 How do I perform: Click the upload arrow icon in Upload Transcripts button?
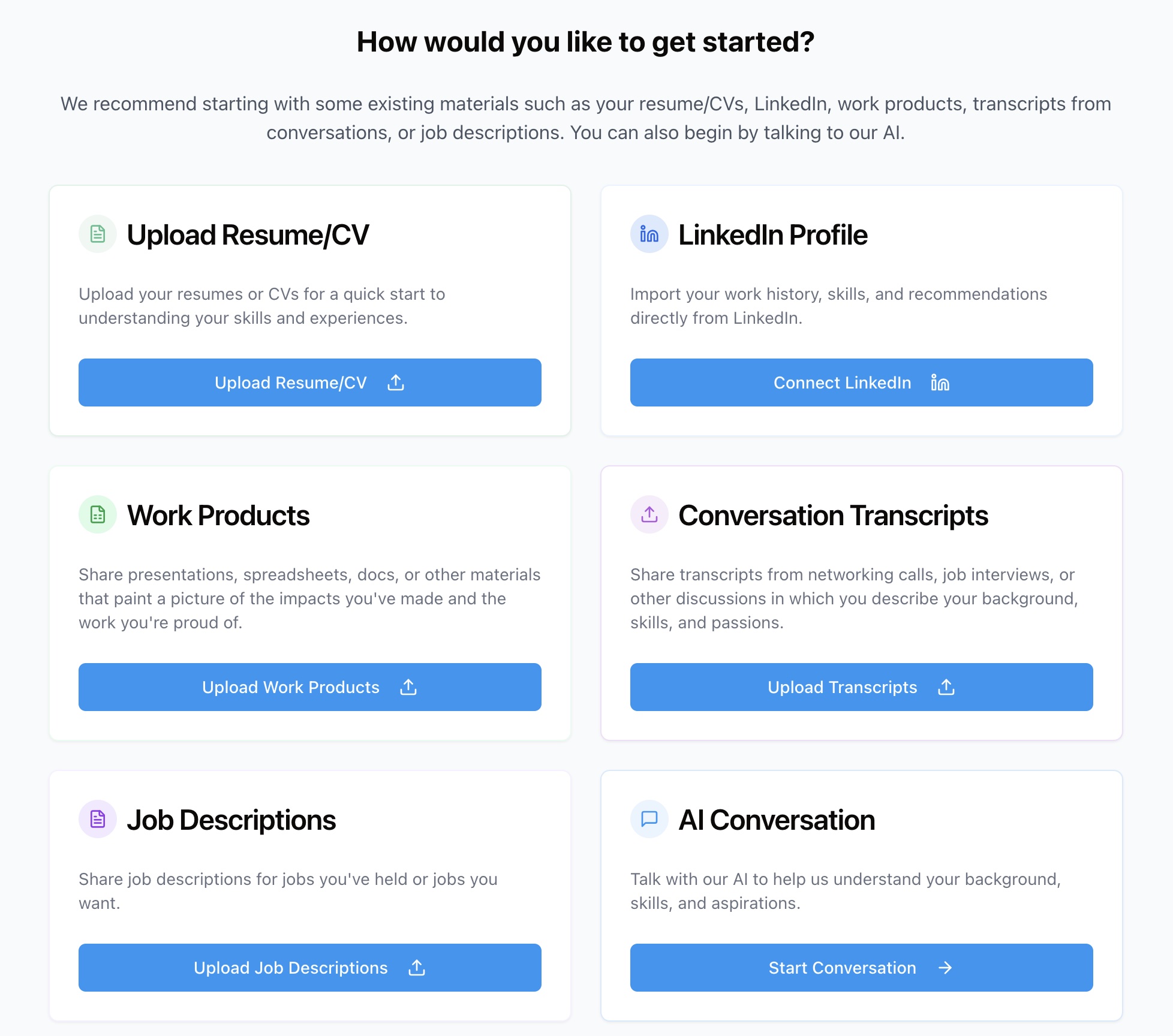[946, 687]
